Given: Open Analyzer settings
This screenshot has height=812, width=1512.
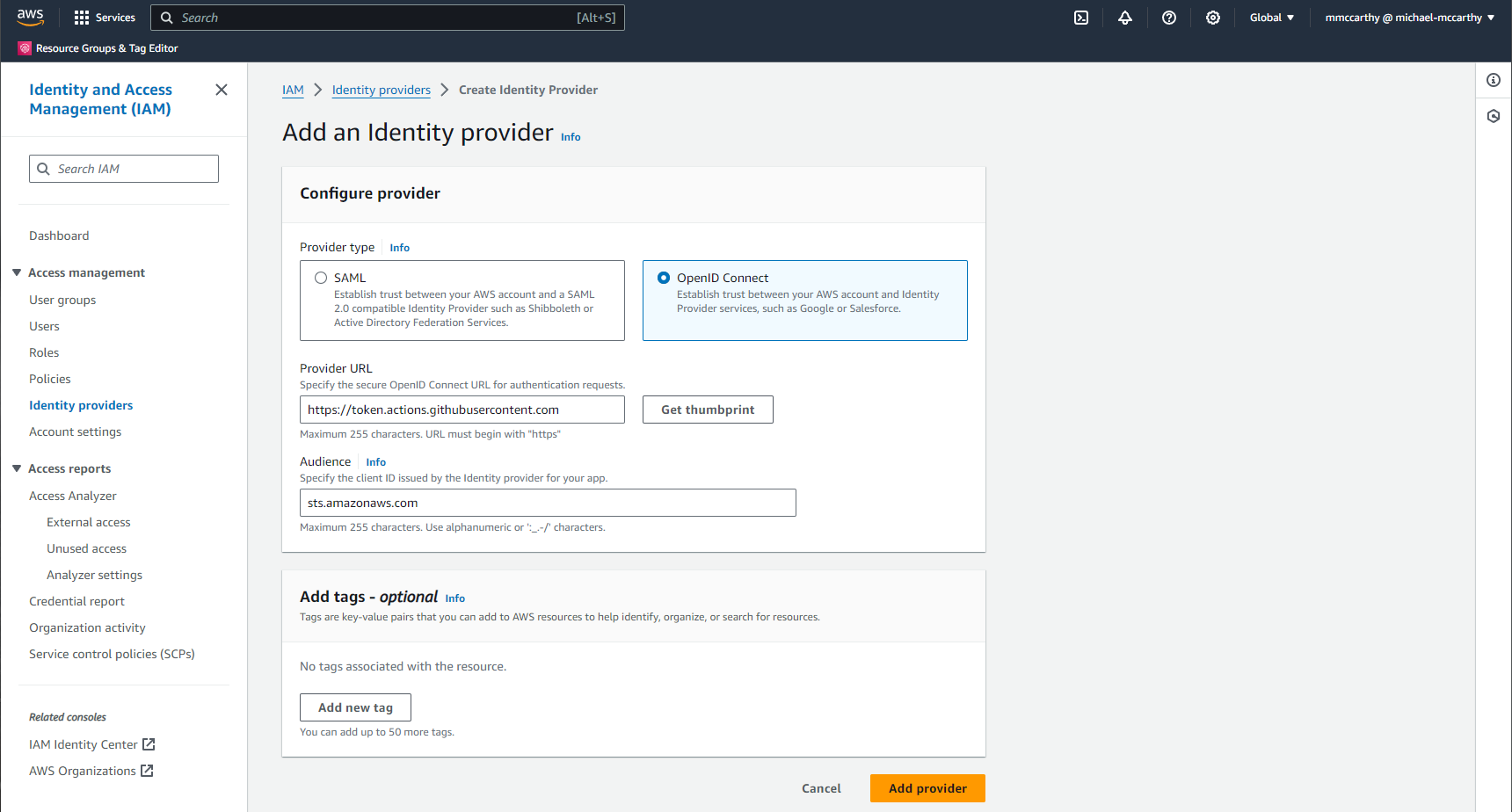Looking at the screenshot, I should click(x=95, y=575).
